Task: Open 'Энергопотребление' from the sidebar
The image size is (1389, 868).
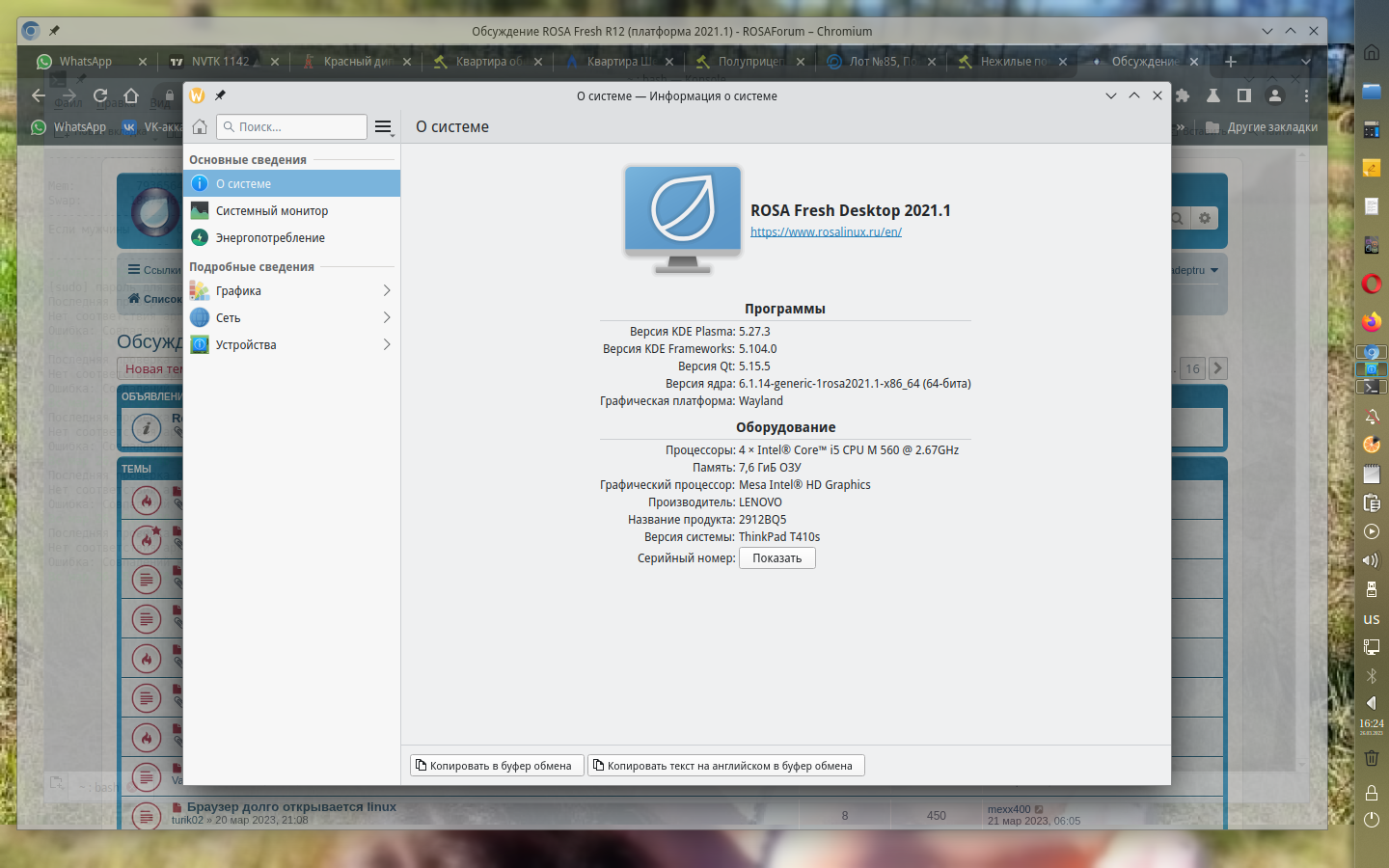Action: [x=291, y=237]
